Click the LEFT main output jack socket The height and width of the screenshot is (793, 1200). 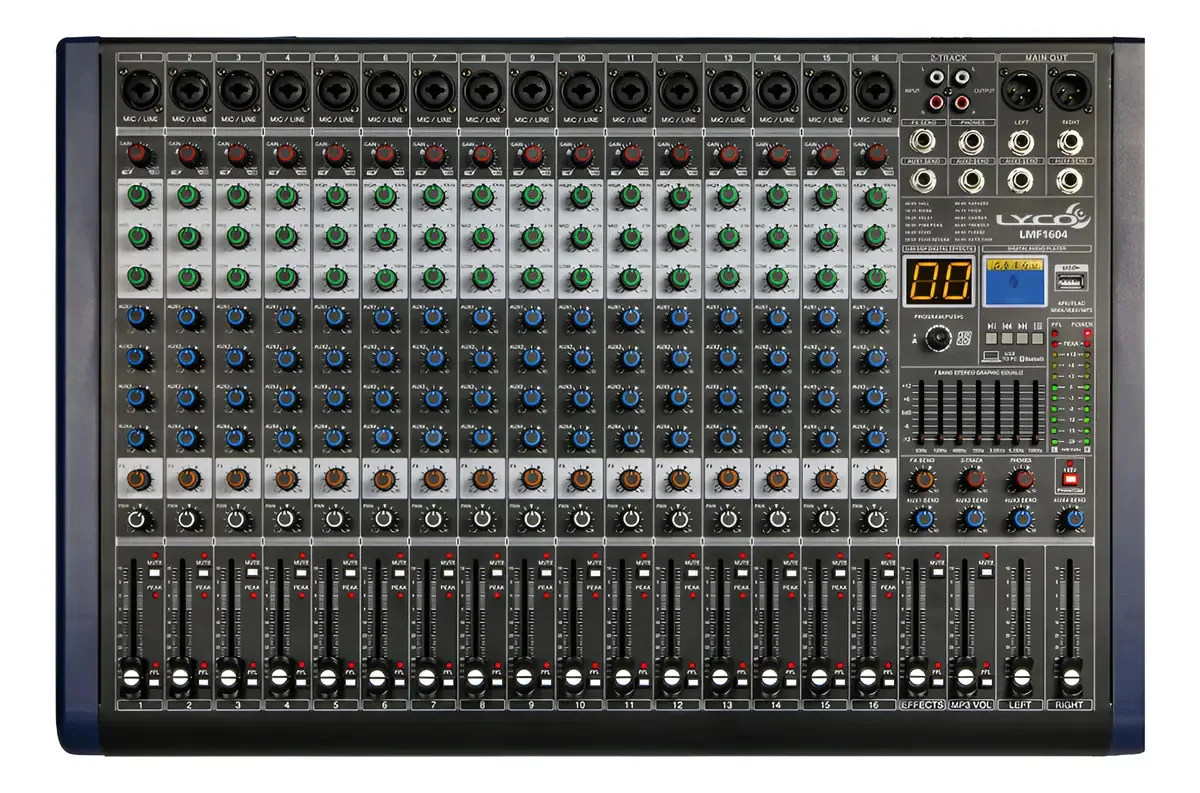coord(1021,142)
